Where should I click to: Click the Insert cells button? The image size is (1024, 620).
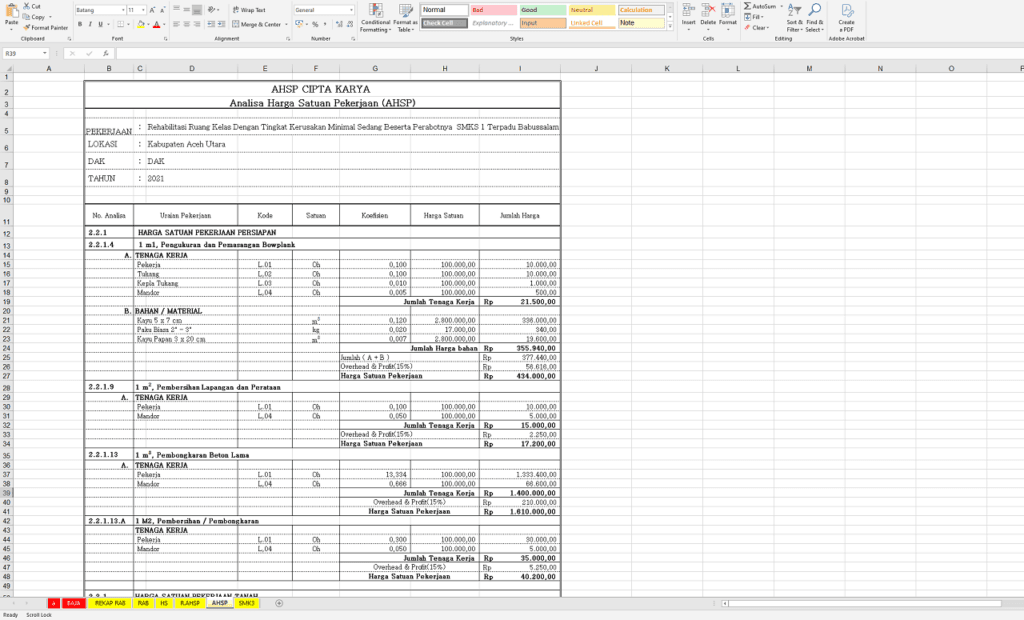coord(687,12)
